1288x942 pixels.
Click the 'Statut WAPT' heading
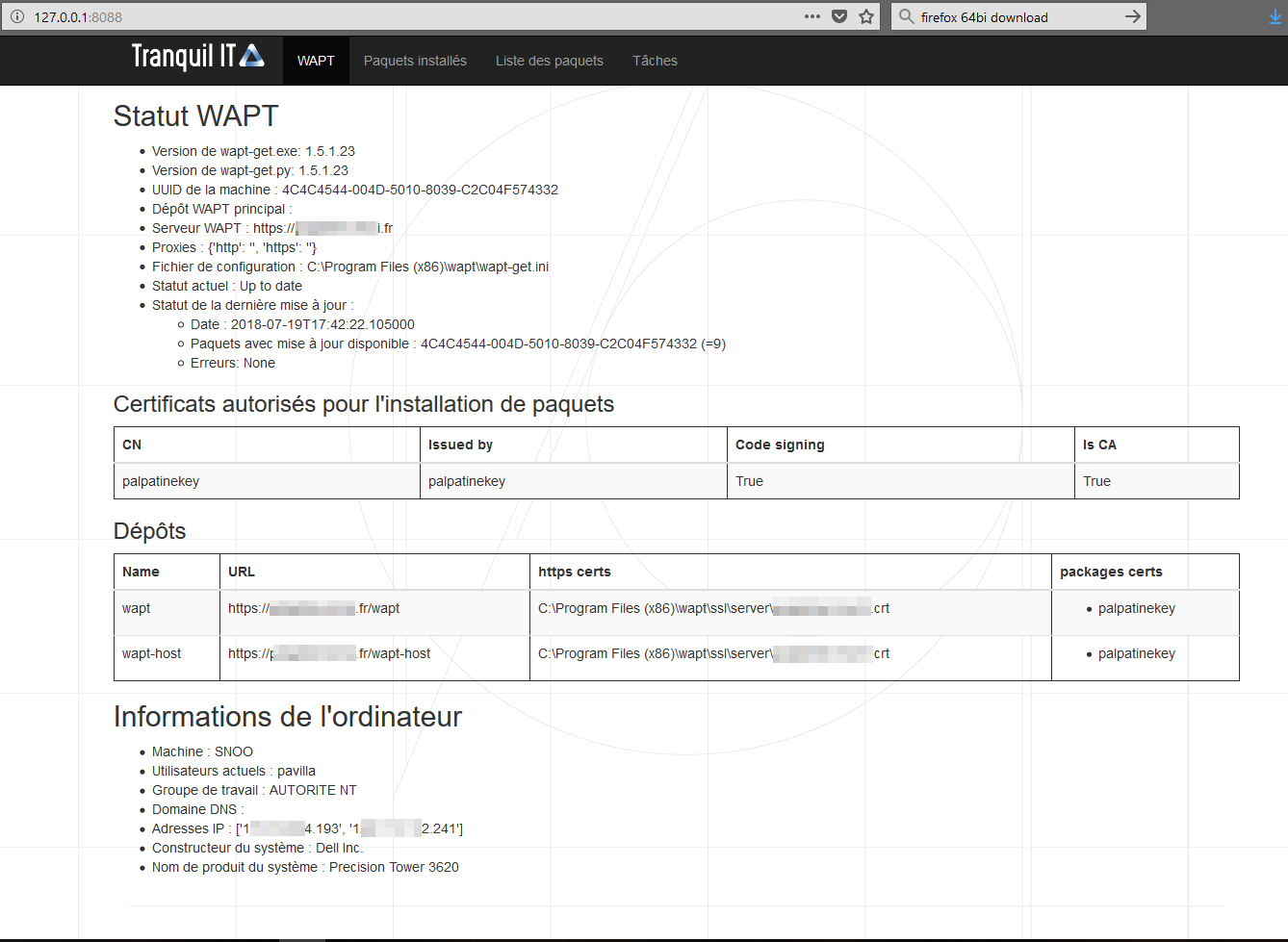click(x=195, y=116)
